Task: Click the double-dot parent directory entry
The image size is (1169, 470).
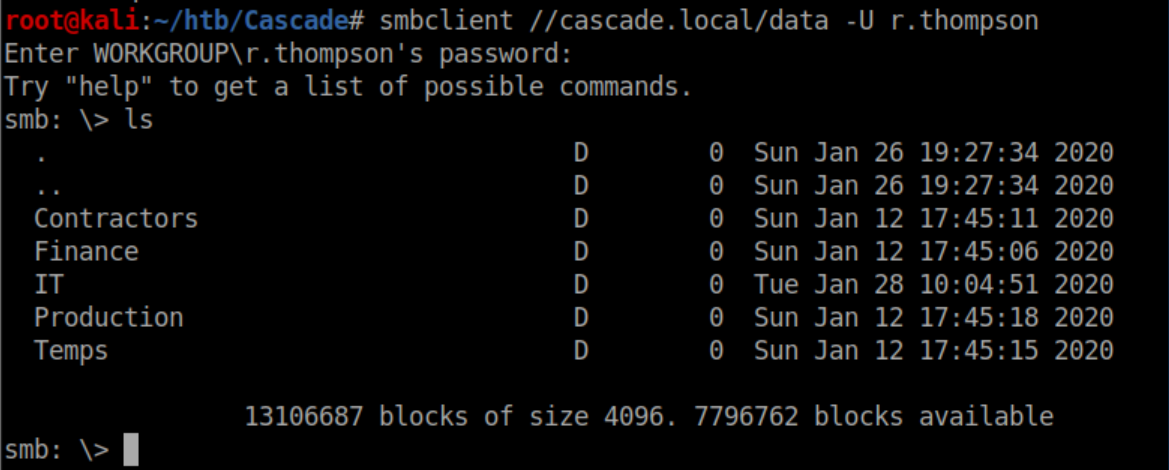Action: click(41, 186)
